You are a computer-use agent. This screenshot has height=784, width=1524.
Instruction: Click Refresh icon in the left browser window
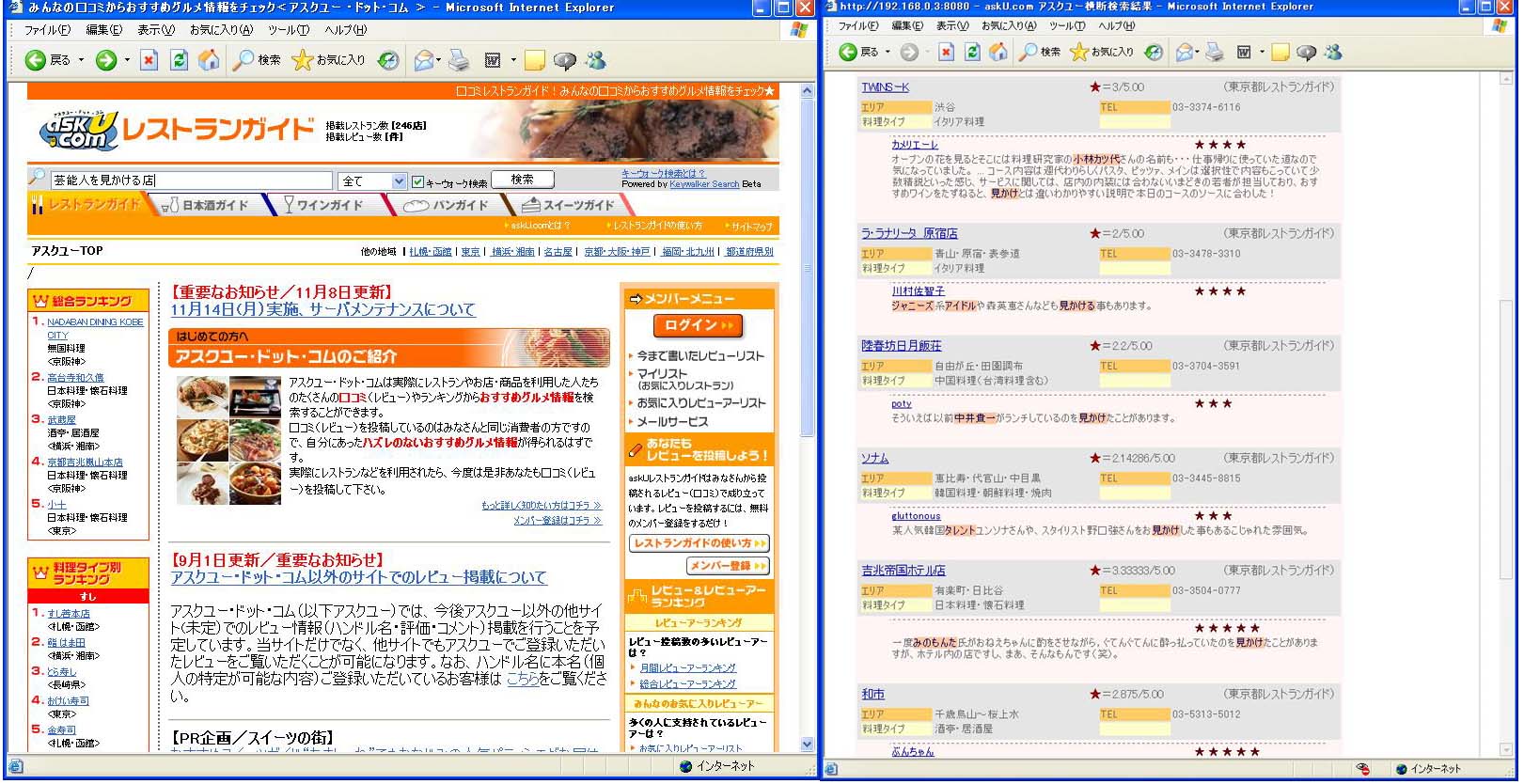coord(179,61)
